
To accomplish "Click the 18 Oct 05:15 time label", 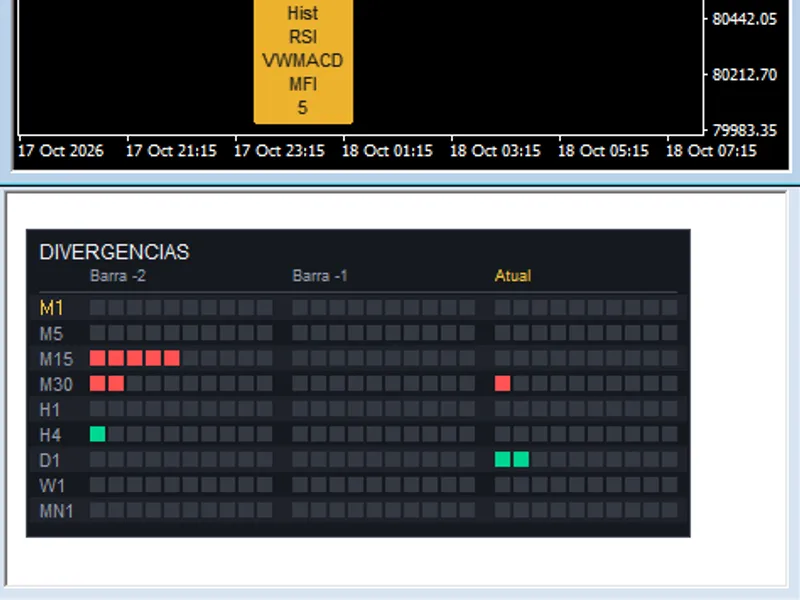I will click(x=604, y=151).
